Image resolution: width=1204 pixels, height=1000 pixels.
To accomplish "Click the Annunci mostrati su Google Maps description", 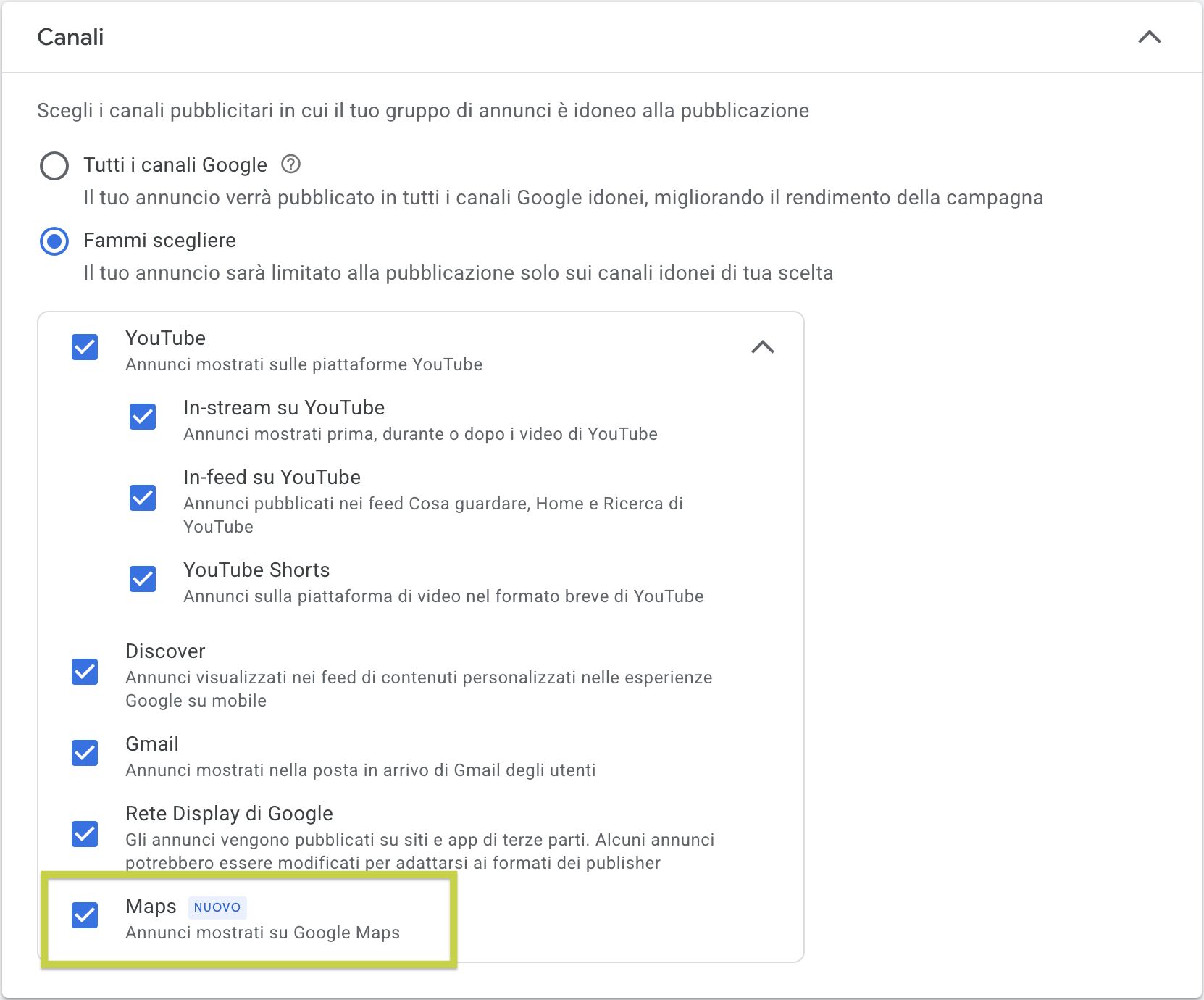I will click(x=262, y=933).
